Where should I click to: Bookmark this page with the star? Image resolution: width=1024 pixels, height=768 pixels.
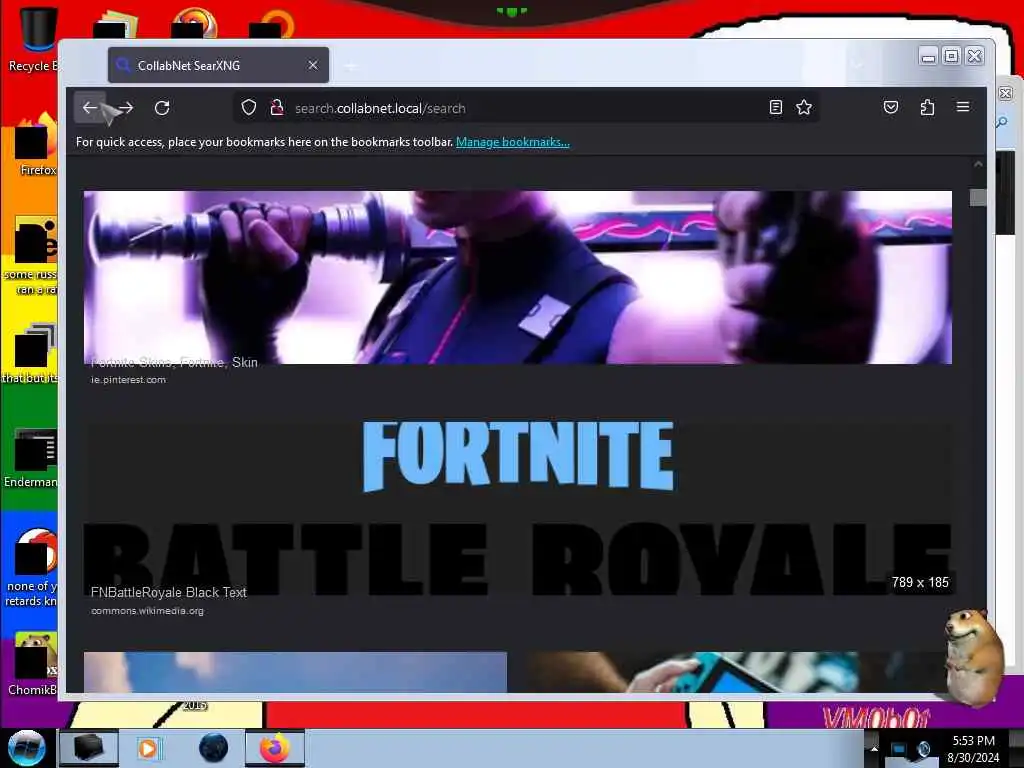804,108
